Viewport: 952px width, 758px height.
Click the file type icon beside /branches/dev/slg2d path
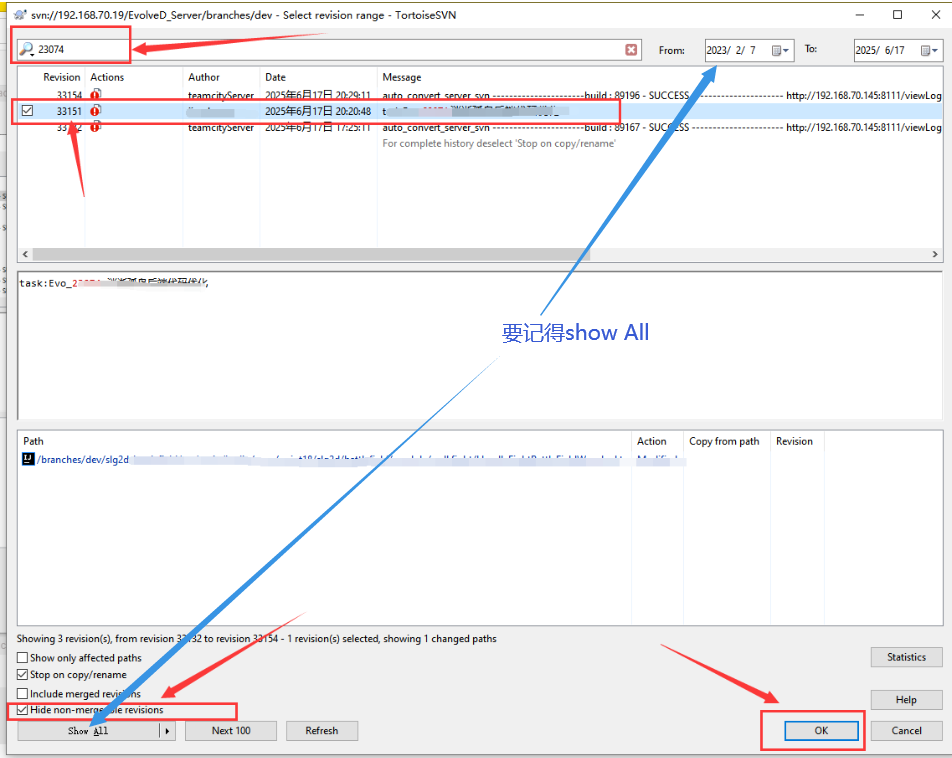tap(29, 459)
